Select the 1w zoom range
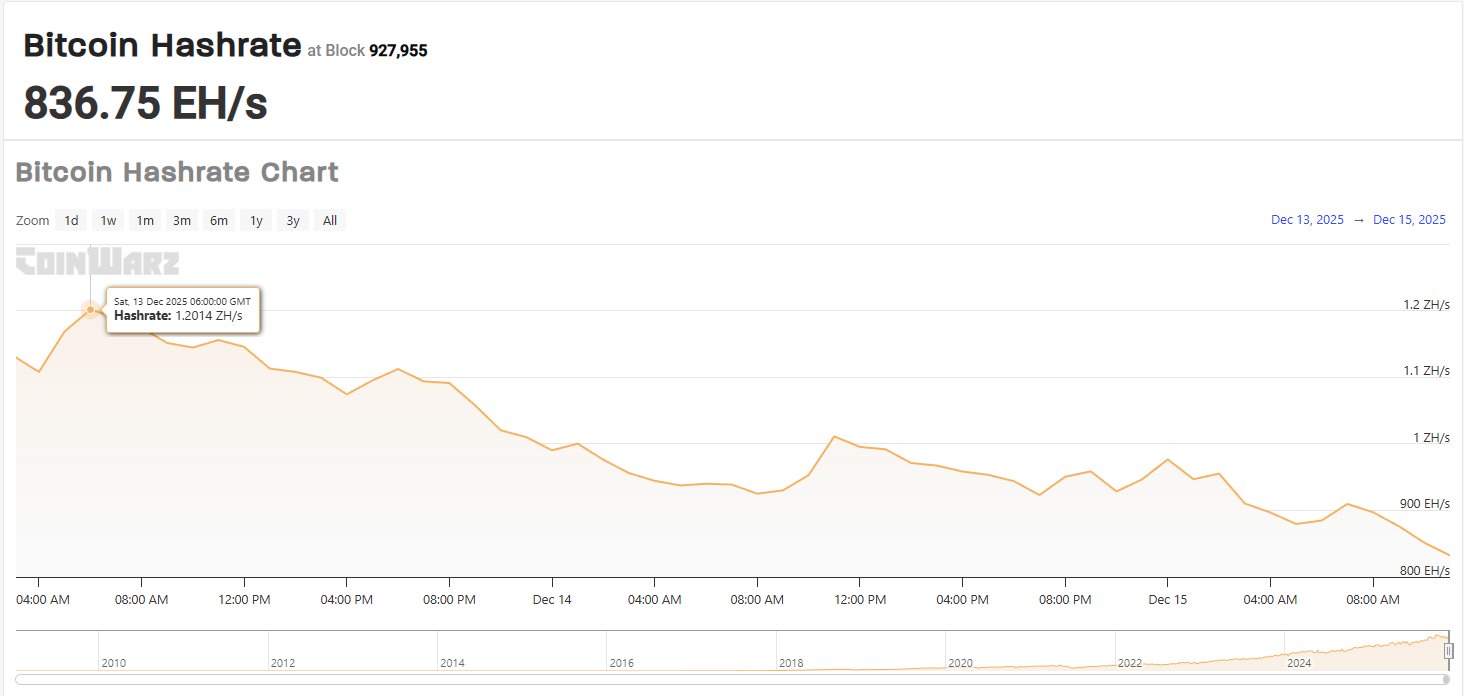 107,220
